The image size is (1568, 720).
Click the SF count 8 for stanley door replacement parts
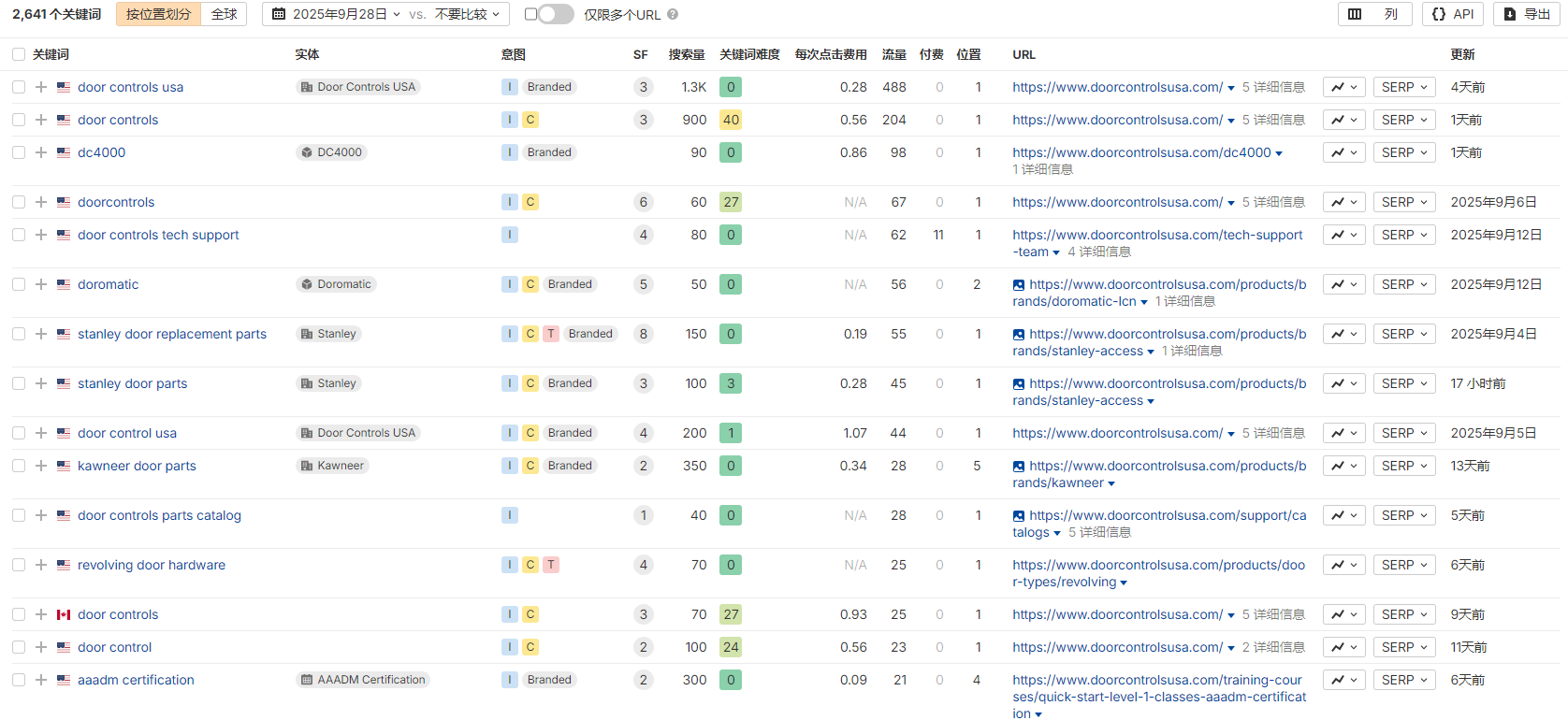[643, 334]
